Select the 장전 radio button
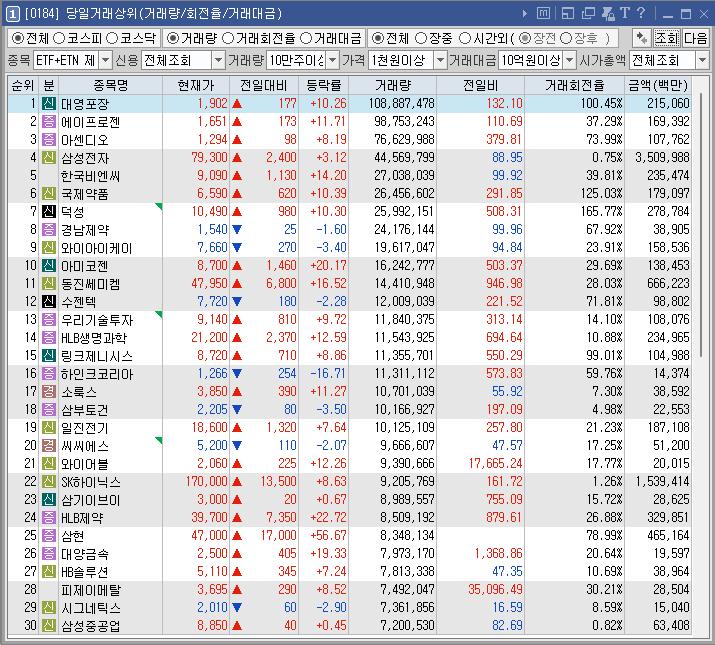Image resolution: width=715 pixels, height=645 pixels. coord(525,38)
